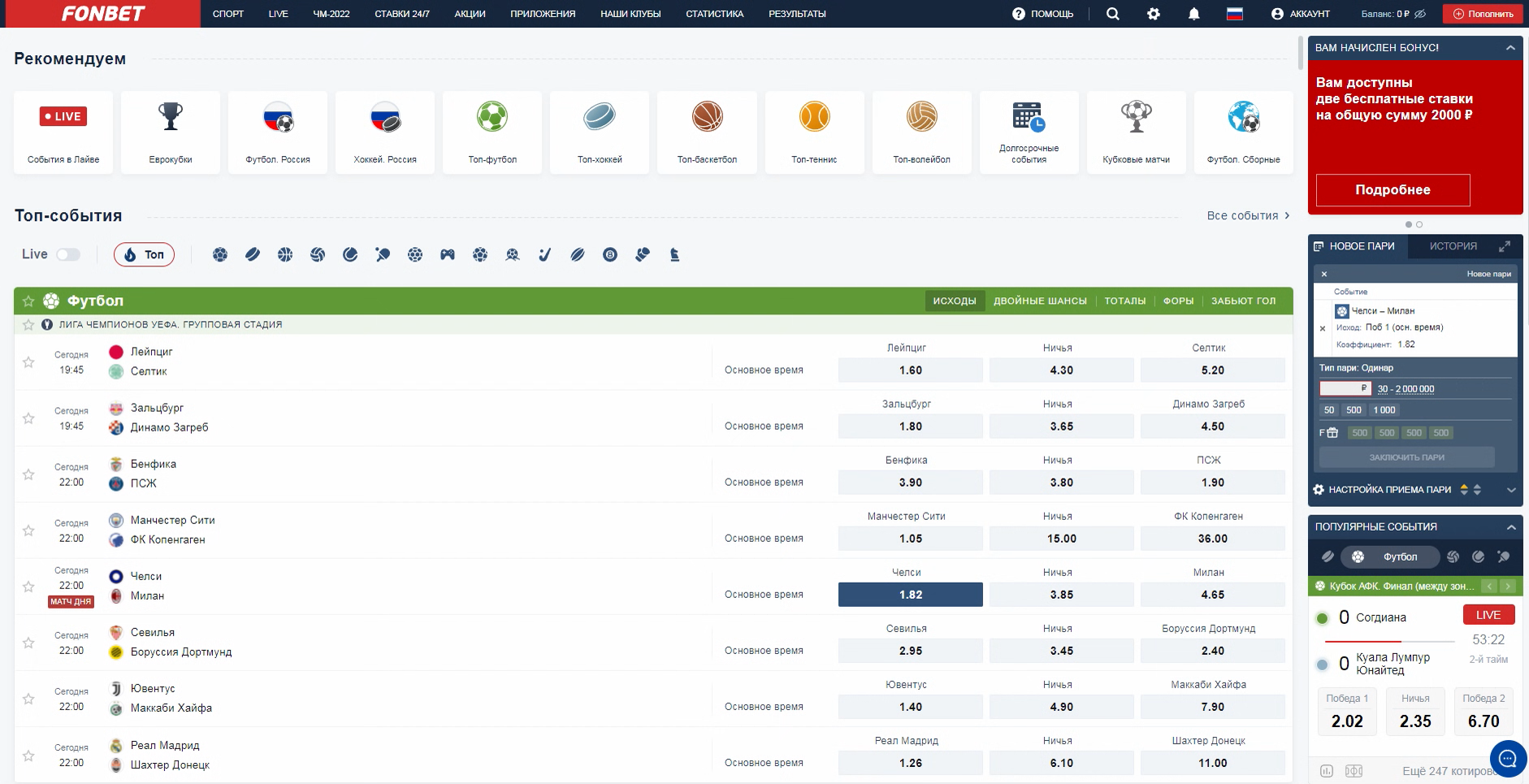Switch to the История tab
Viewport: 1529px width, 784px height.
coord(1453,246)
